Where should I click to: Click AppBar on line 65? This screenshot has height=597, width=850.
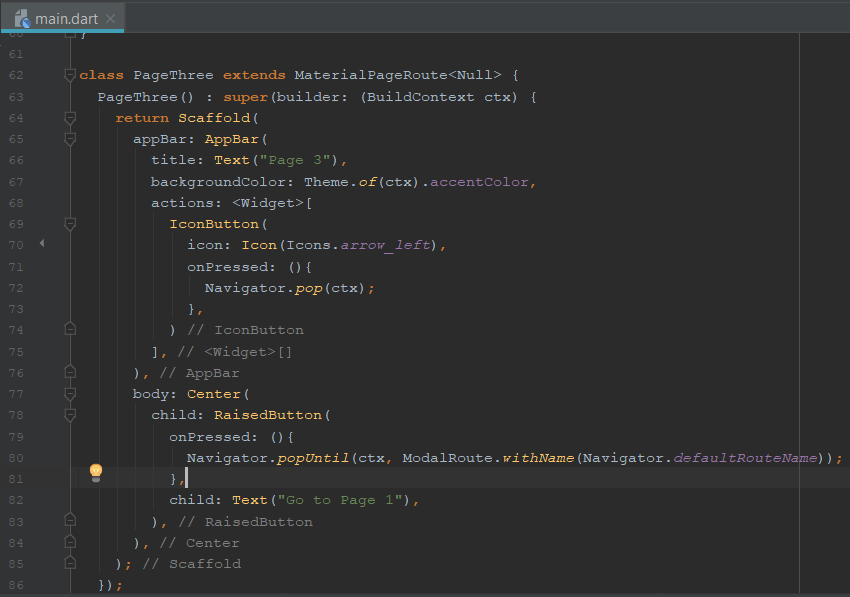[x=231, y=139]
